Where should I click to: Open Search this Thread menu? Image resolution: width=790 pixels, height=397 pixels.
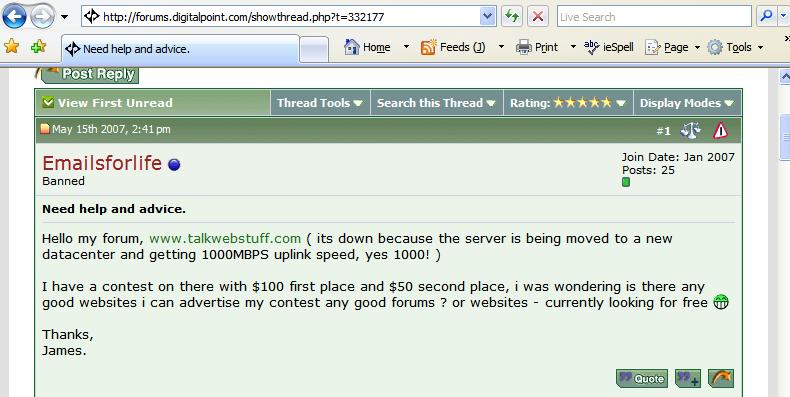[436, 103]
